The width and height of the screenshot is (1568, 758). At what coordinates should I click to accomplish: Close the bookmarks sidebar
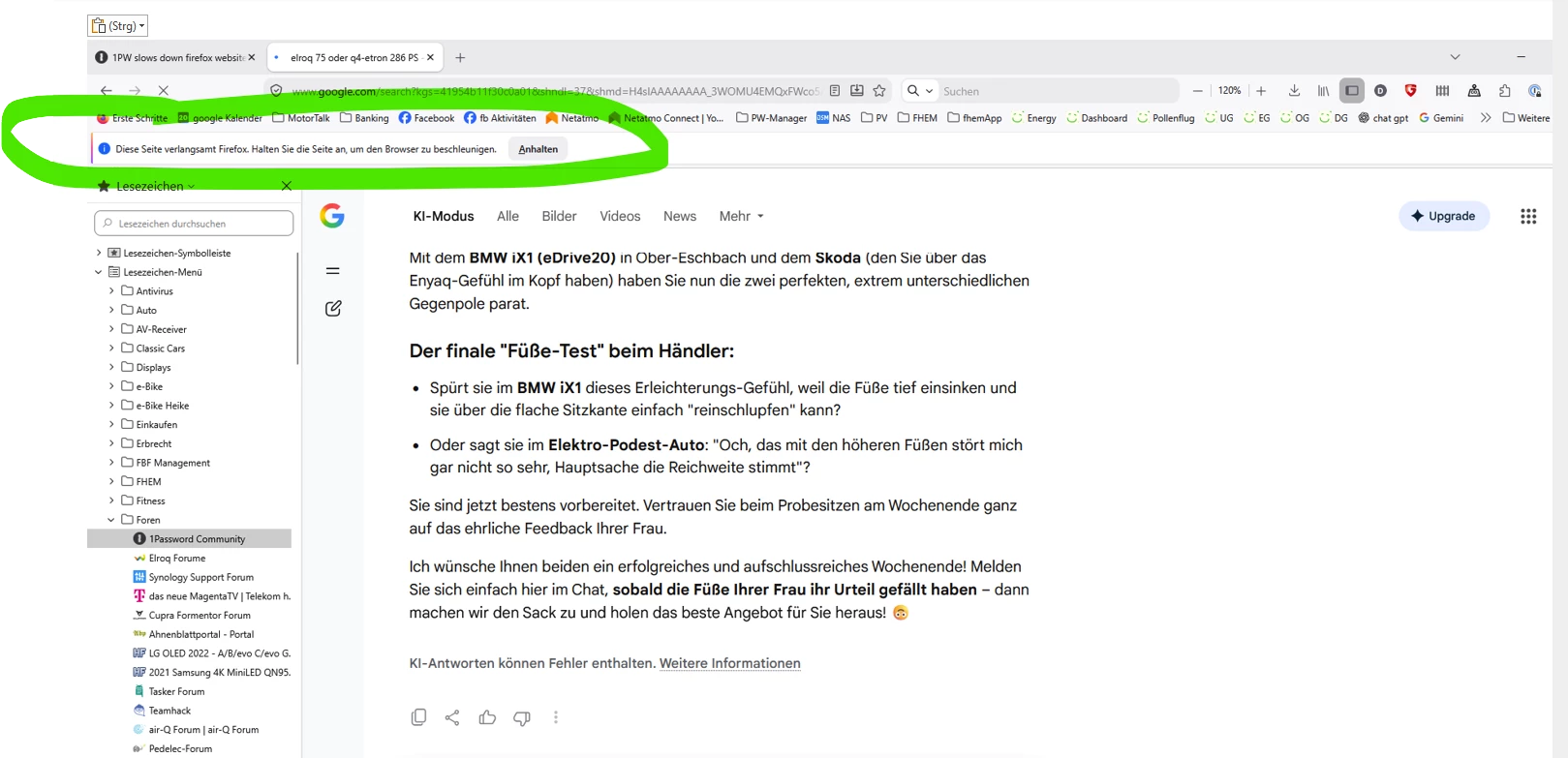point(287,186)
